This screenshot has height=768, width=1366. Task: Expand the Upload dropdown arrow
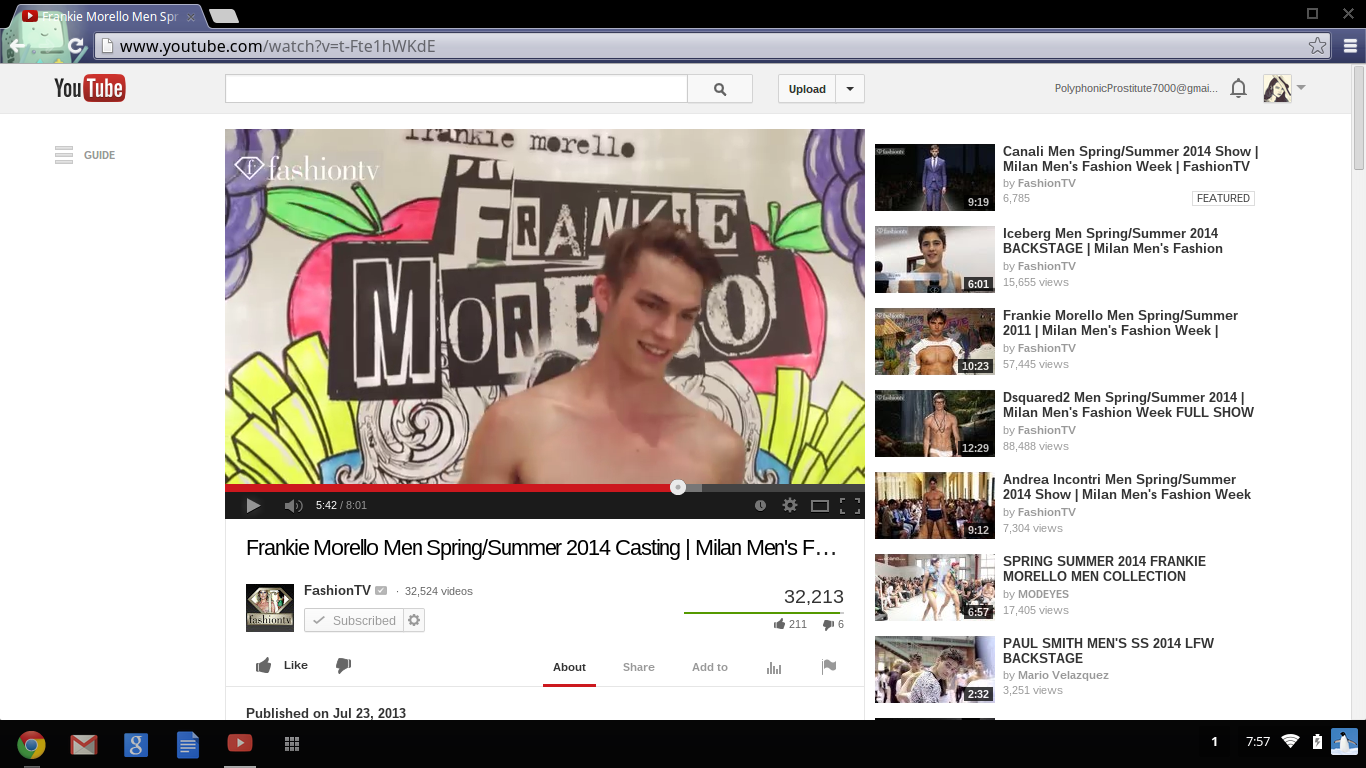(850, 89)
